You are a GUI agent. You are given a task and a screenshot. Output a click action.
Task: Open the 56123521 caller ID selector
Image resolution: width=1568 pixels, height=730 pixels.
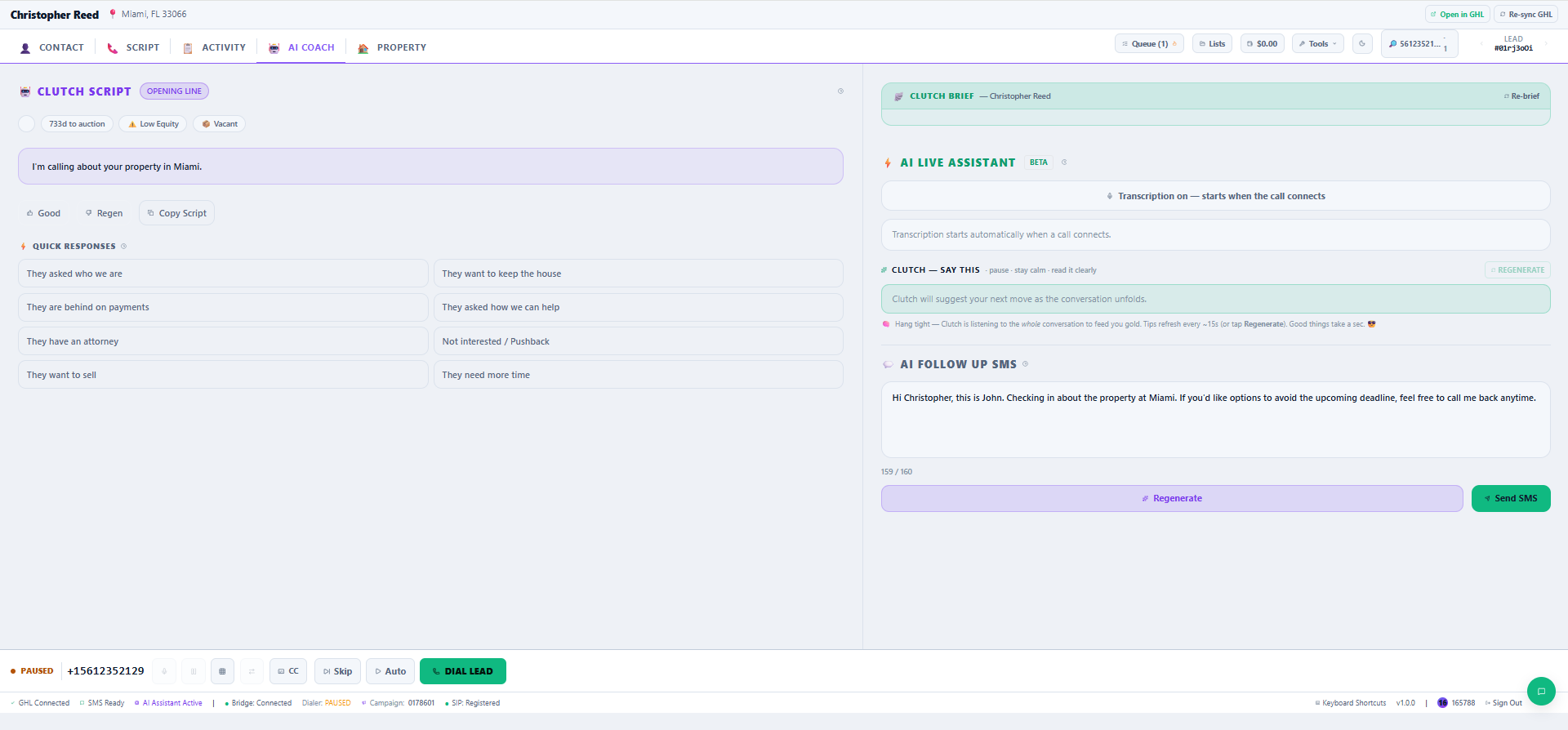tap(1419, 44)
